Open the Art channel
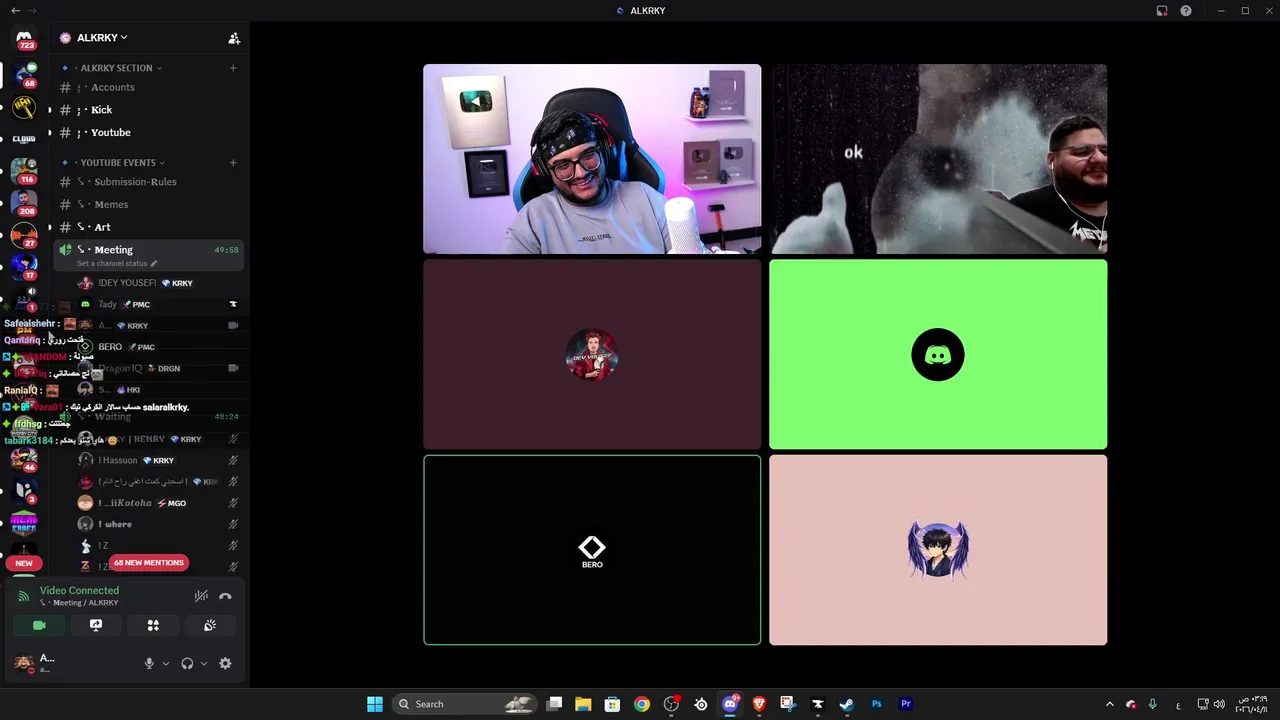Viewport: 1280px width, 720px height. click(x=148, y=227)
